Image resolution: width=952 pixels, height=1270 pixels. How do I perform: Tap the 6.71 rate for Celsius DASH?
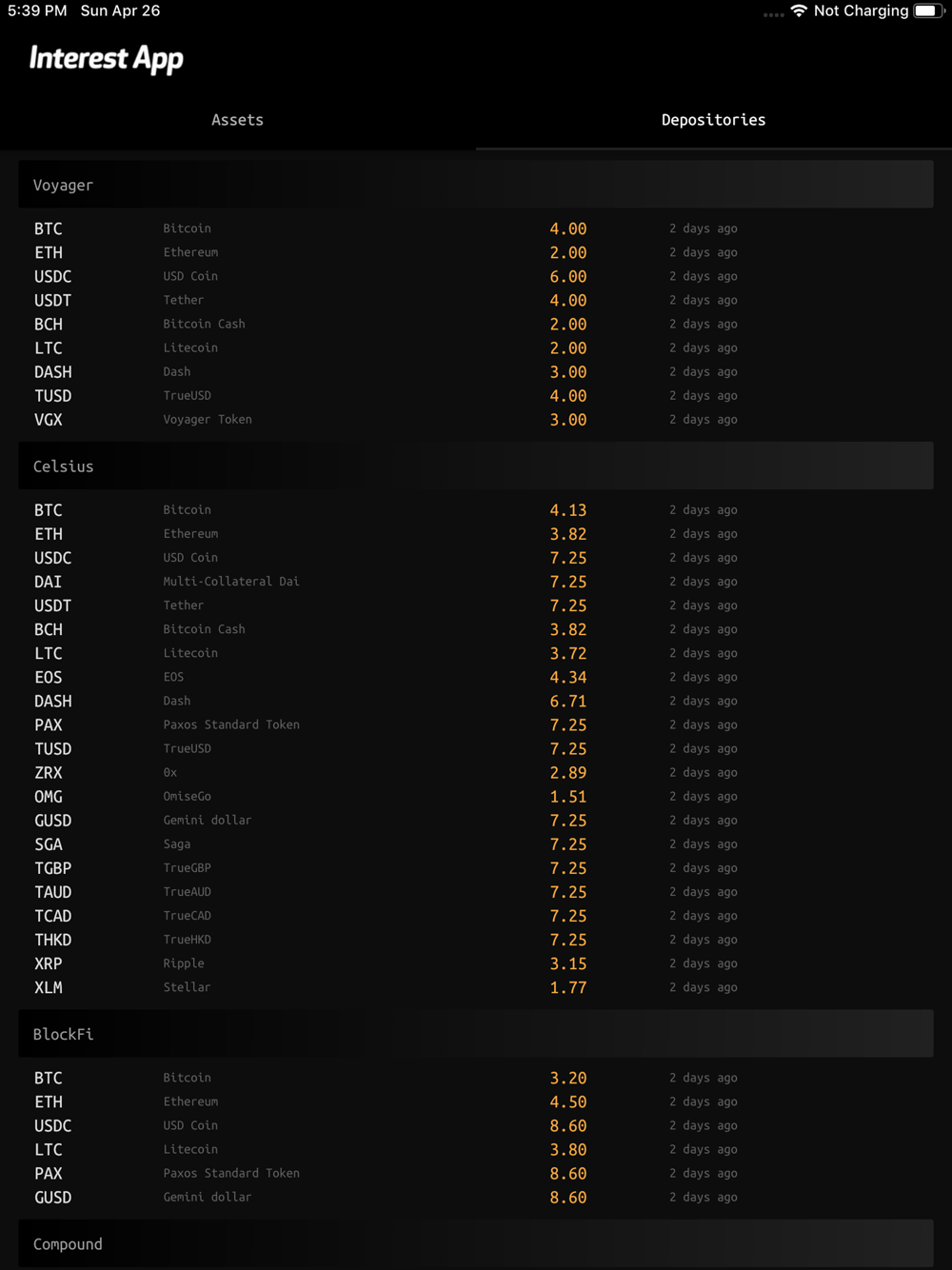point(568,702)
